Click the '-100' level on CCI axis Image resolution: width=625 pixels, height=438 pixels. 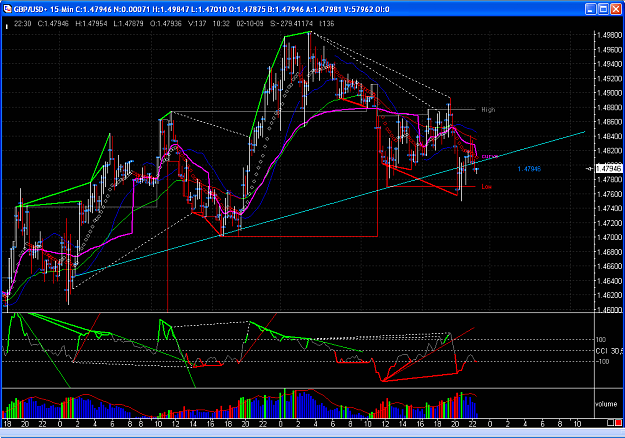pos(602,361)
